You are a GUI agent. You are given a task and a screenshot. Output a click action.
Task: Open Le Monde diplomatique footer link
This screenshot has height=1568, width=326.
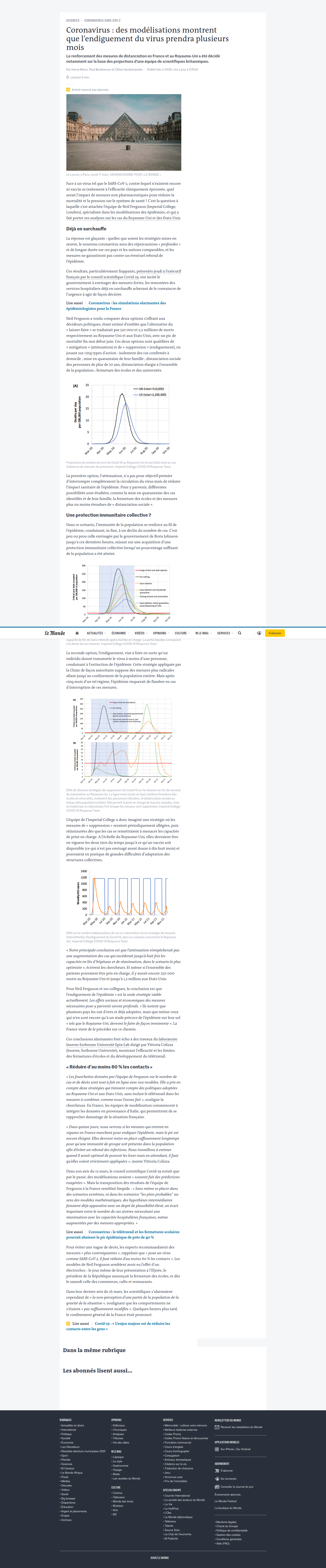(x=178, y=1517)
